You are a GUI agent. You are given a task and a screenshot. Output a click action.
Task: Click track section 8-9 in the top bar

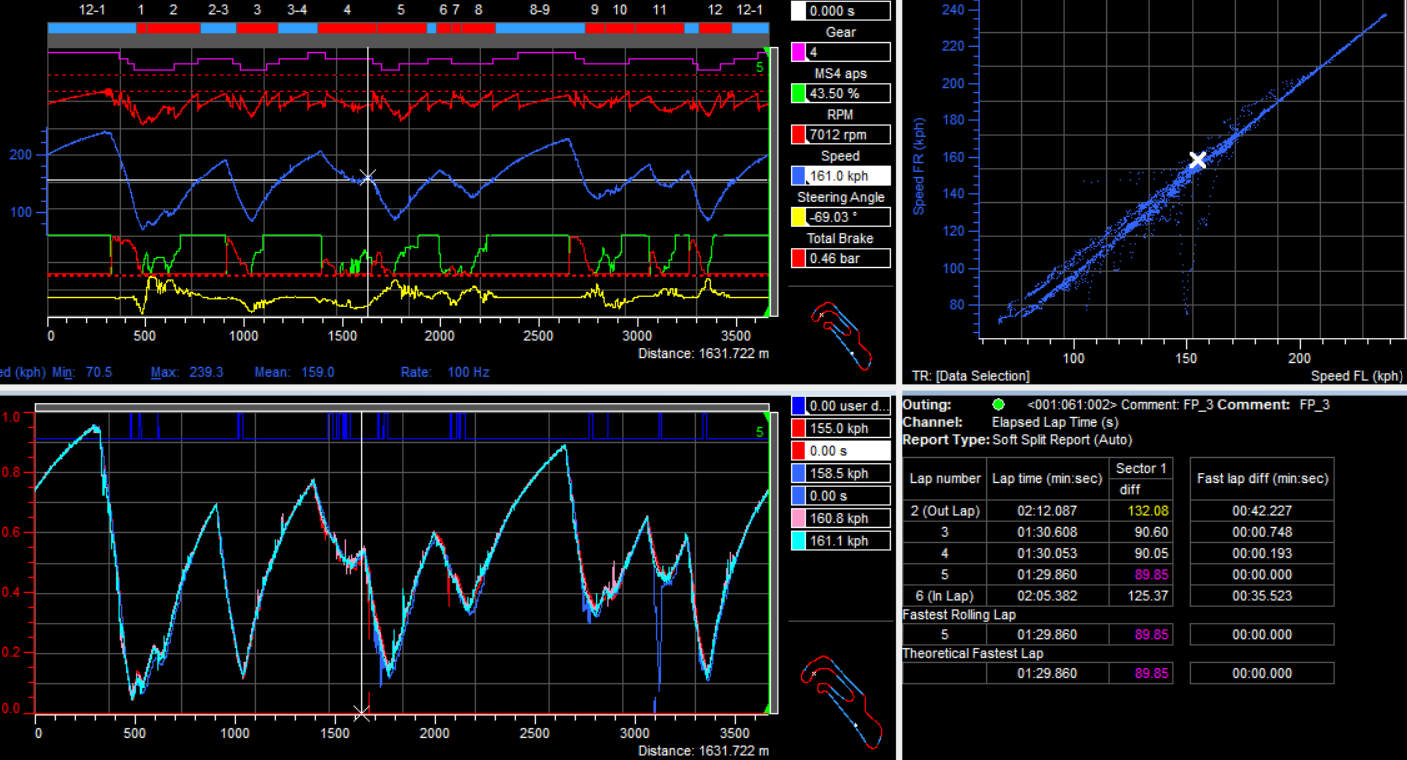540,28
